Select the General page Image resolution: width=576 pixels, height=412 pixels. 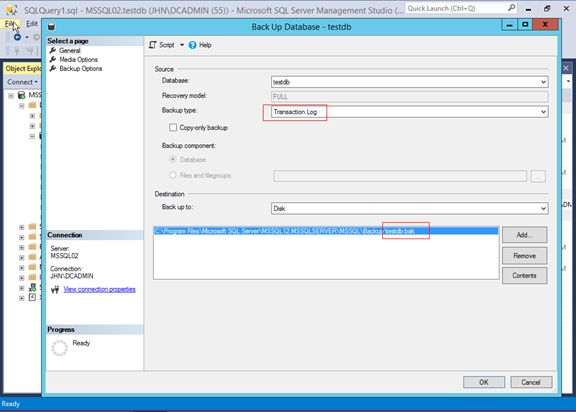click(69, 50)
